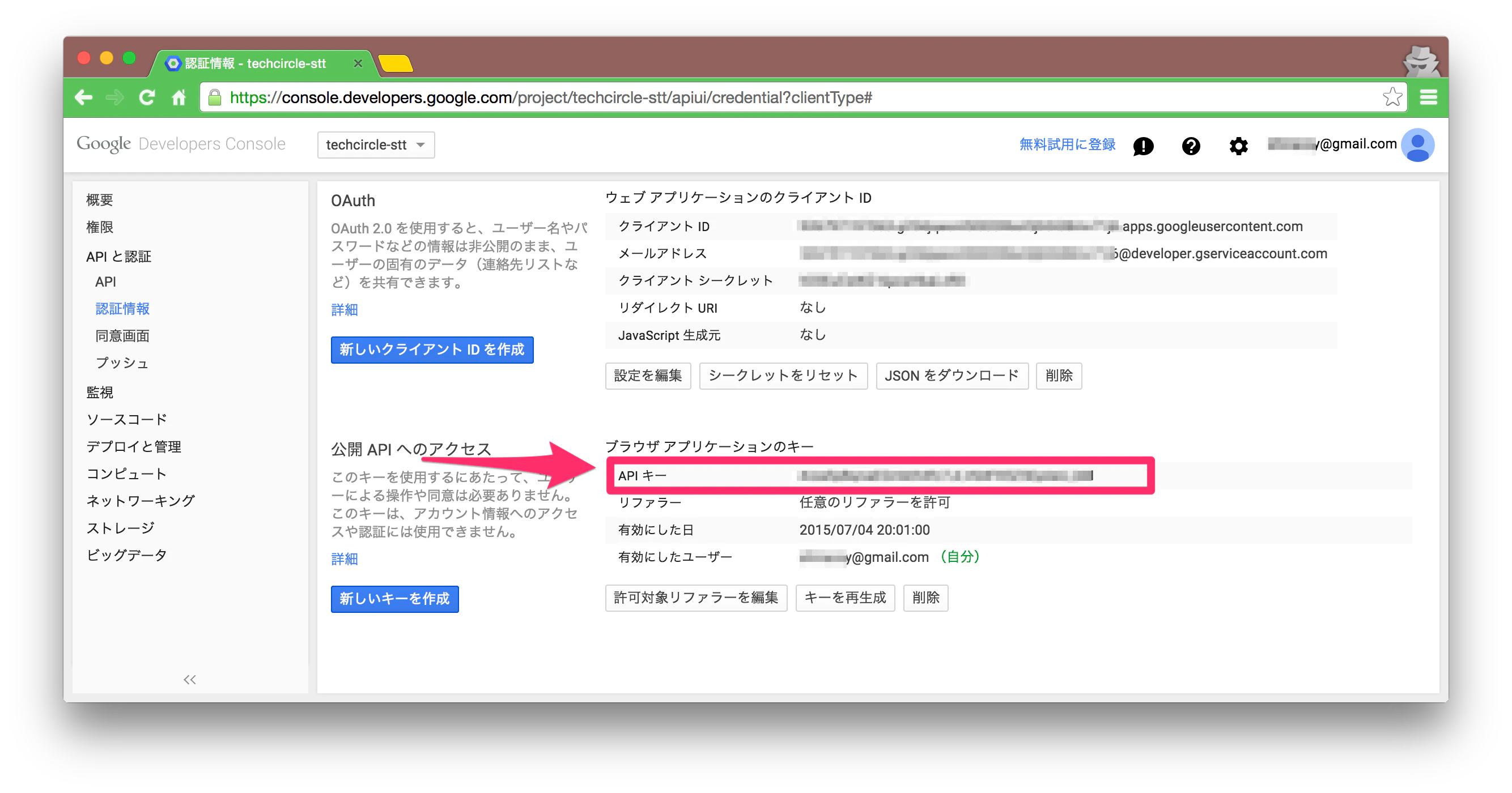Click the クライアント ID value
Screen dimensions: 1512x793
[x=1050, y=227]
